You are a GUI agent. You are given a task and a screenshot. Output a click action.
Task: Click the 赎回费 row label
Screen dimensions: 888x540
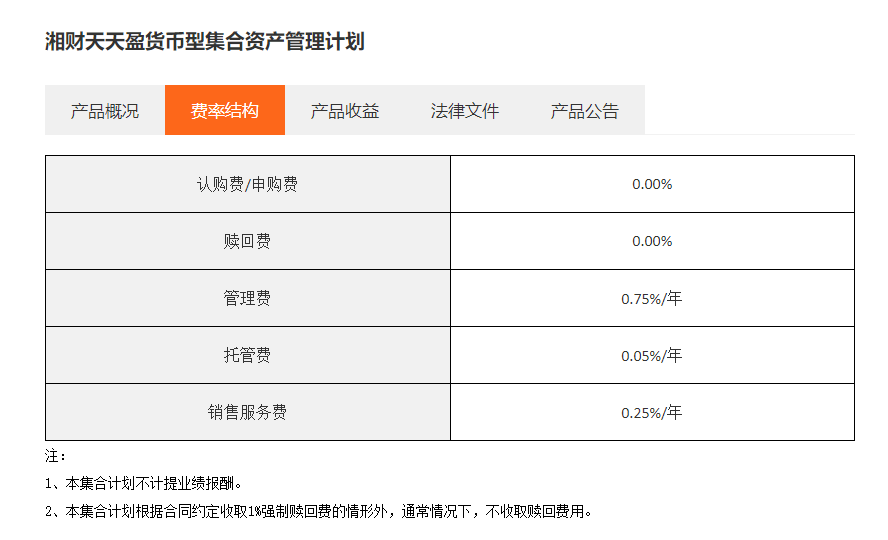click(247, 241)
